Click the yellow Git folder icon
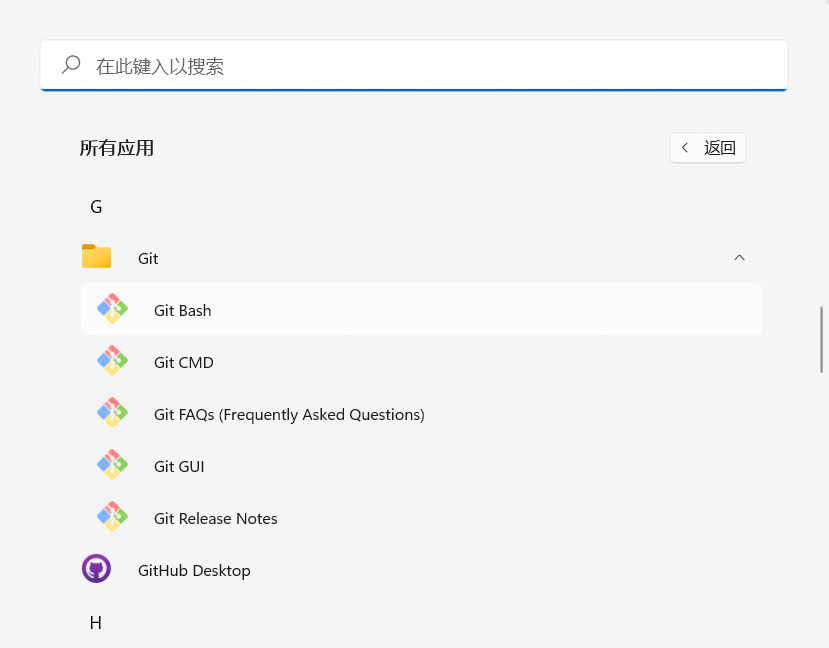This screenshot has height=648, width=829. [96, 258]
